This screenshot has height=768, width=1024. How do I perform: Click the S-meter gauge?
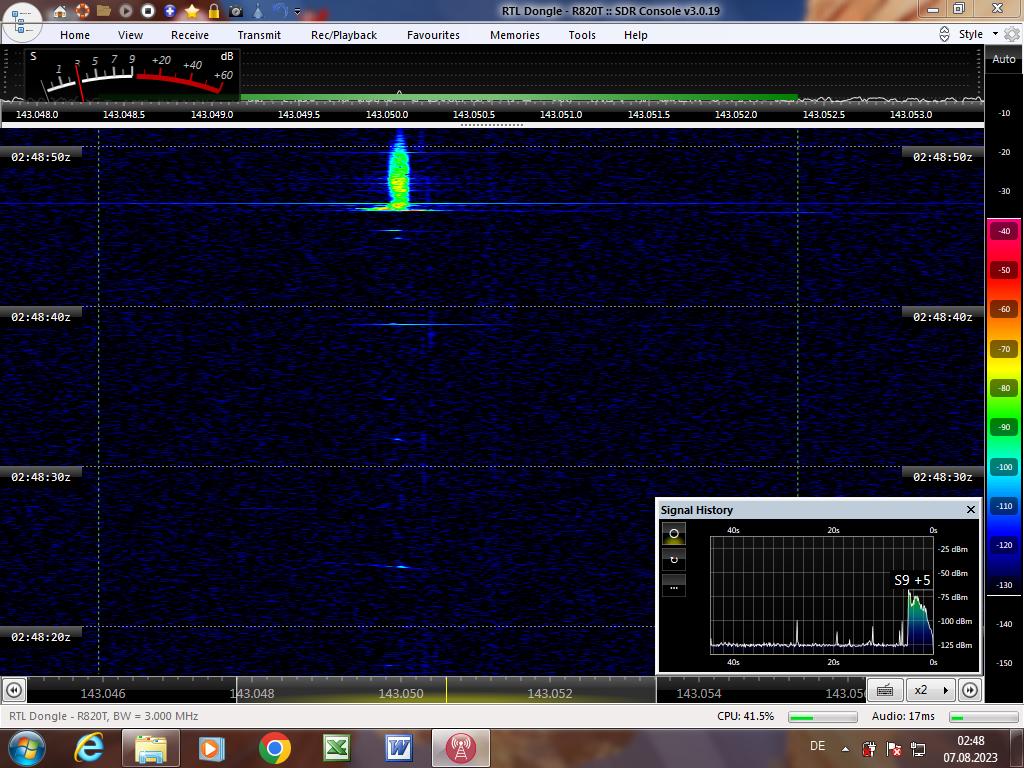(x=133, y=75)
